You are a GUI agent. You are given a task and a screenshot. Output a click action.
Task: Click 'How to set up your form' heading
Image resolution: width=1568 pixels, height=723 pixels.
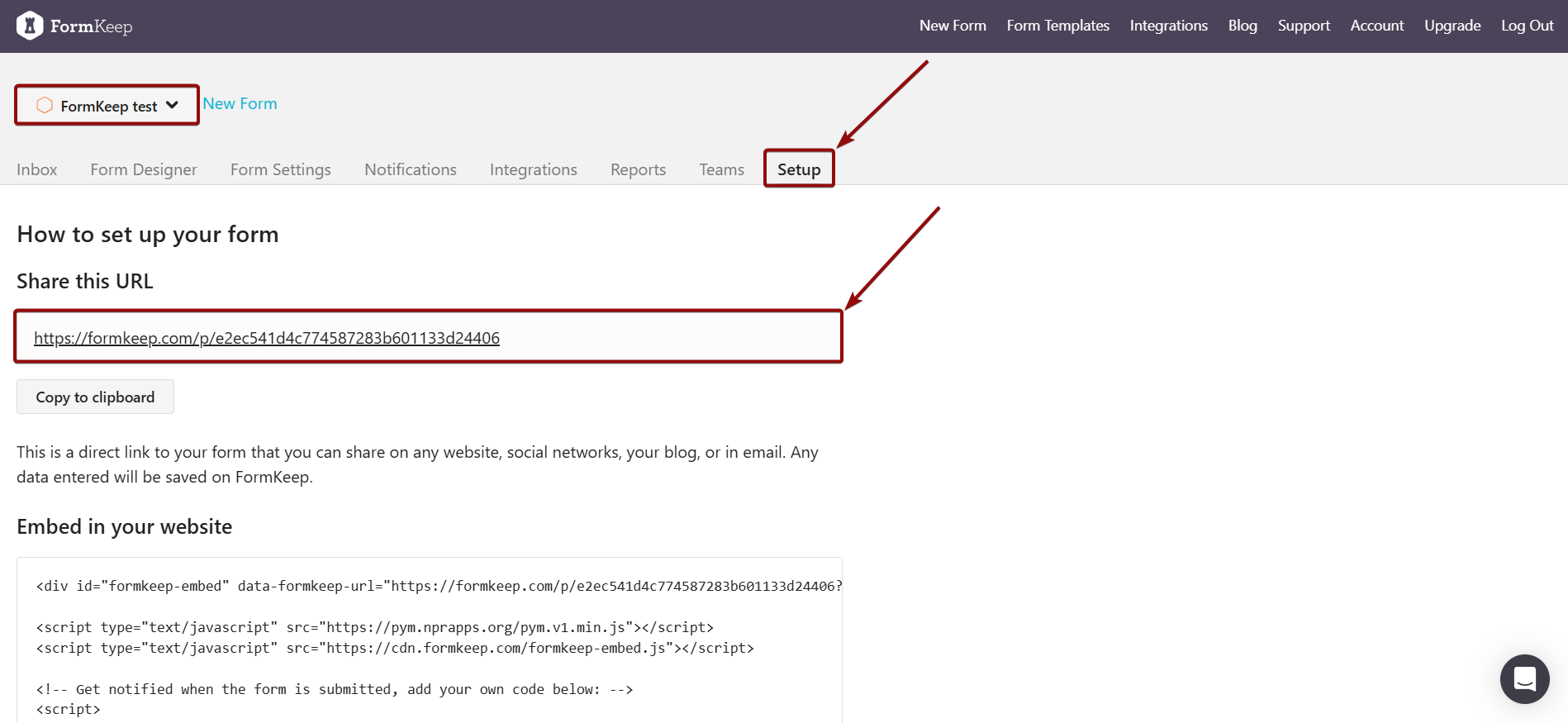[x=148, y=235]
